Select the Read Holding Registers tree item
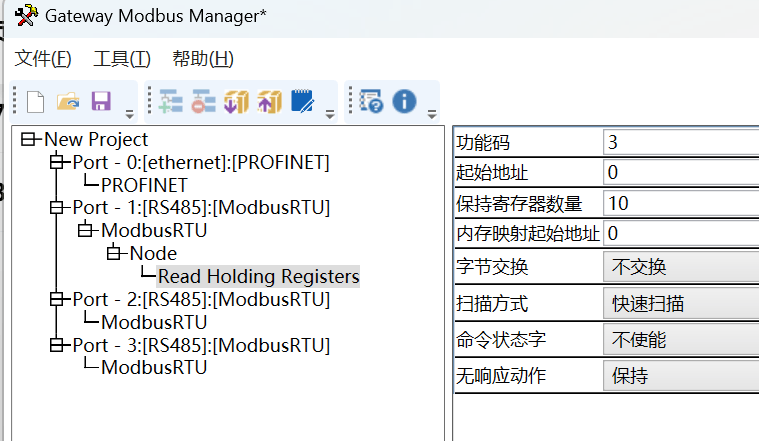This screenshot has height=441, width=759. 258,276
